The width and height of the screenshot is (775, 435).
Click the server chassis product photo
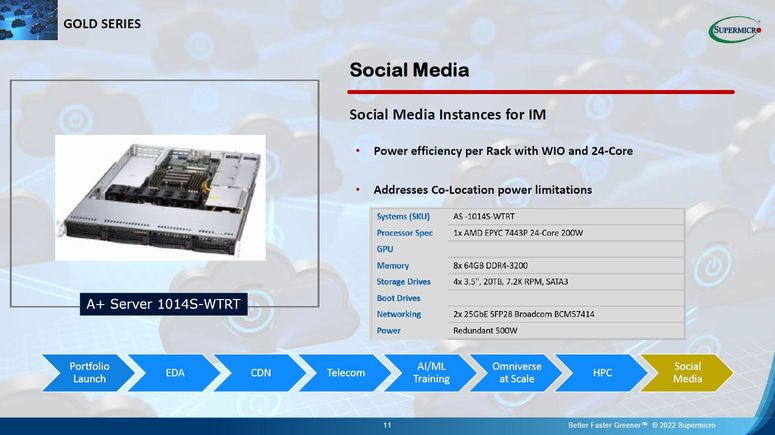pos(160,198)
